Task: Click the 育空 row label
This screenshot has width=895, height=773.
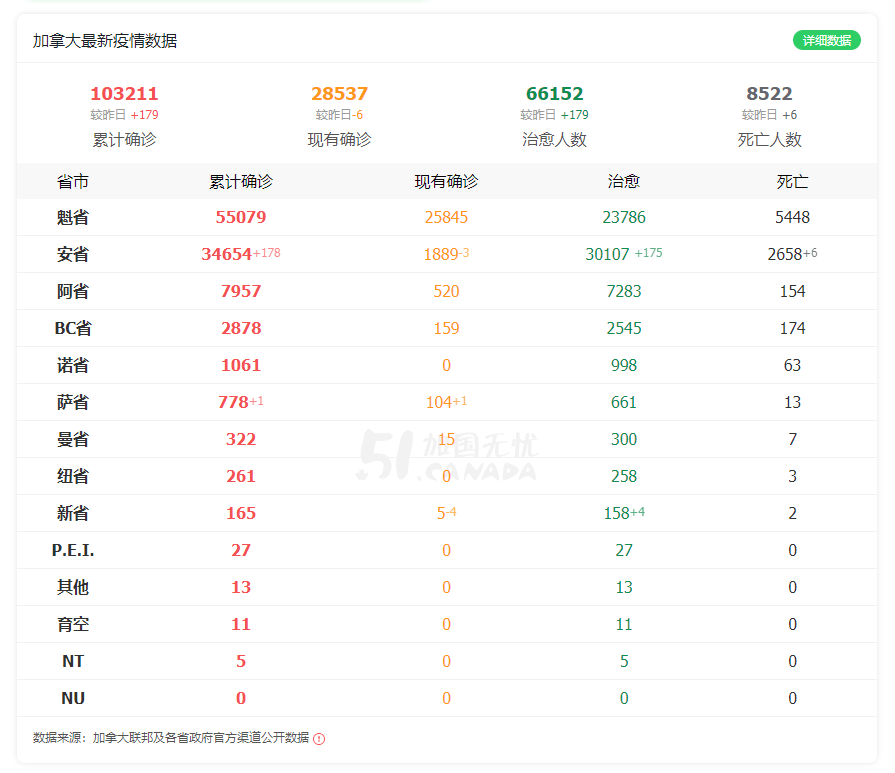Action: (73, 624)
